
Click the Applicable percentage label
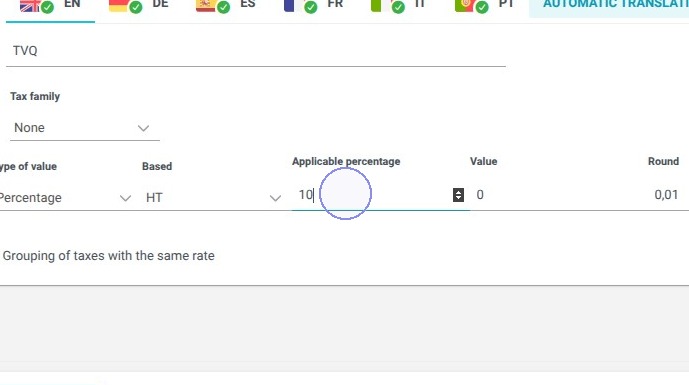346,161
